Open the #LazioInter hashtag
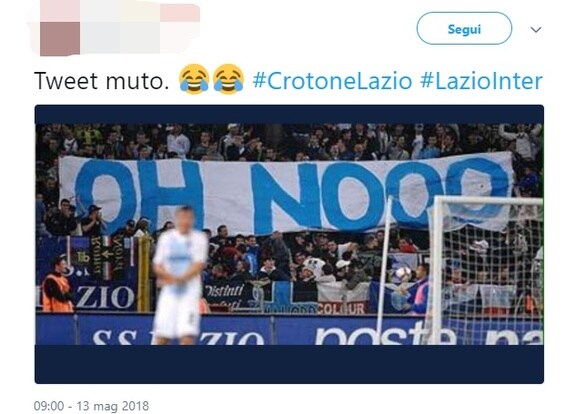Screen dimensions: 575x414 [481, 81]
